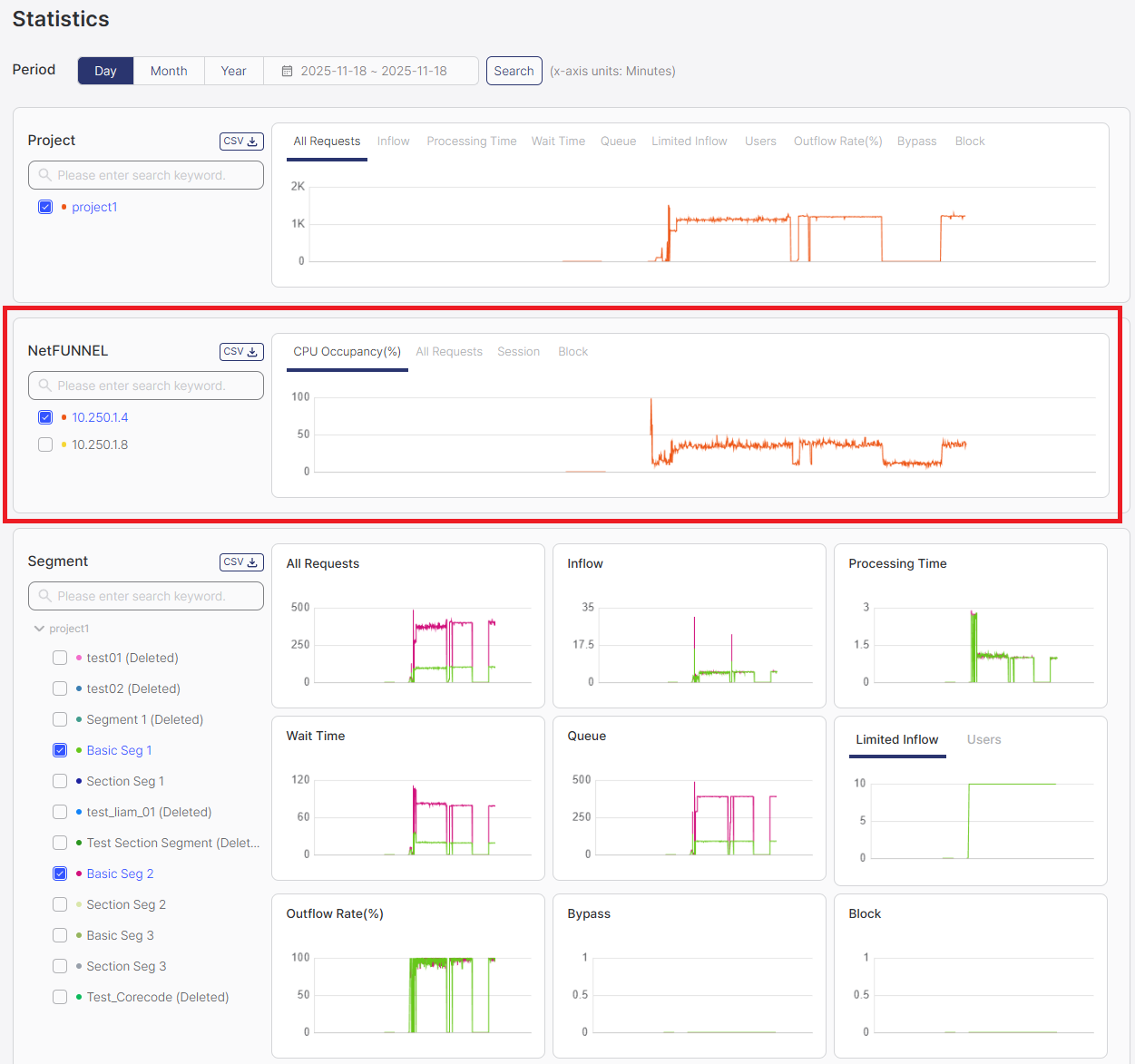Open the date range 2025-11-18 picker
The image size is (1135, 1064).
(370, 70)
